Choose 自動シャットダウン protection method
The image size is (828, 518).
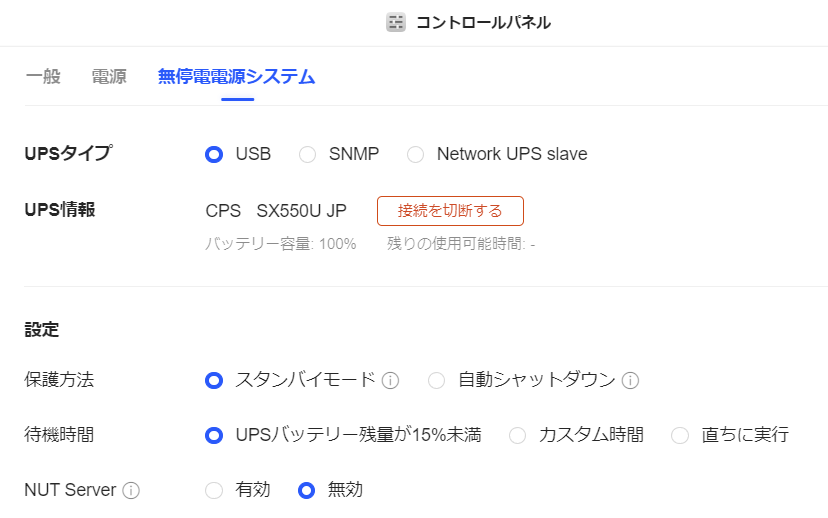coord(437,380)
